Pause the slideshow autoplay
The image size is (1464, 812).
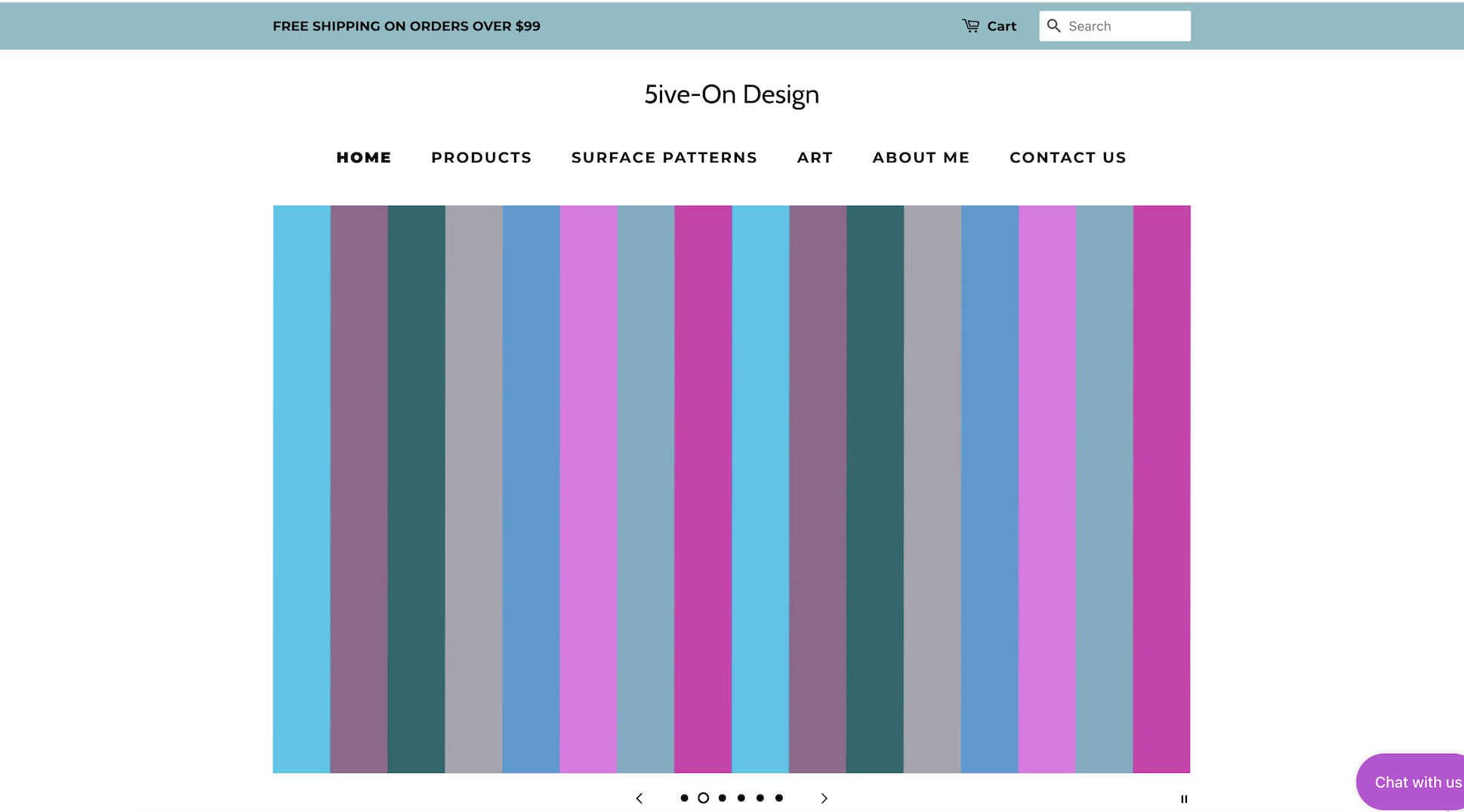click(x=1184, y=799)
